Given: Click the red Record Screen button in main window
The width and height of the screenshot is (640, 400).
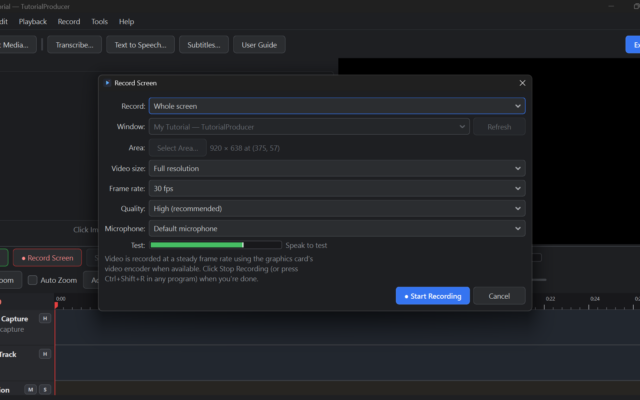Looking at the screenshot, I should 47,258.
